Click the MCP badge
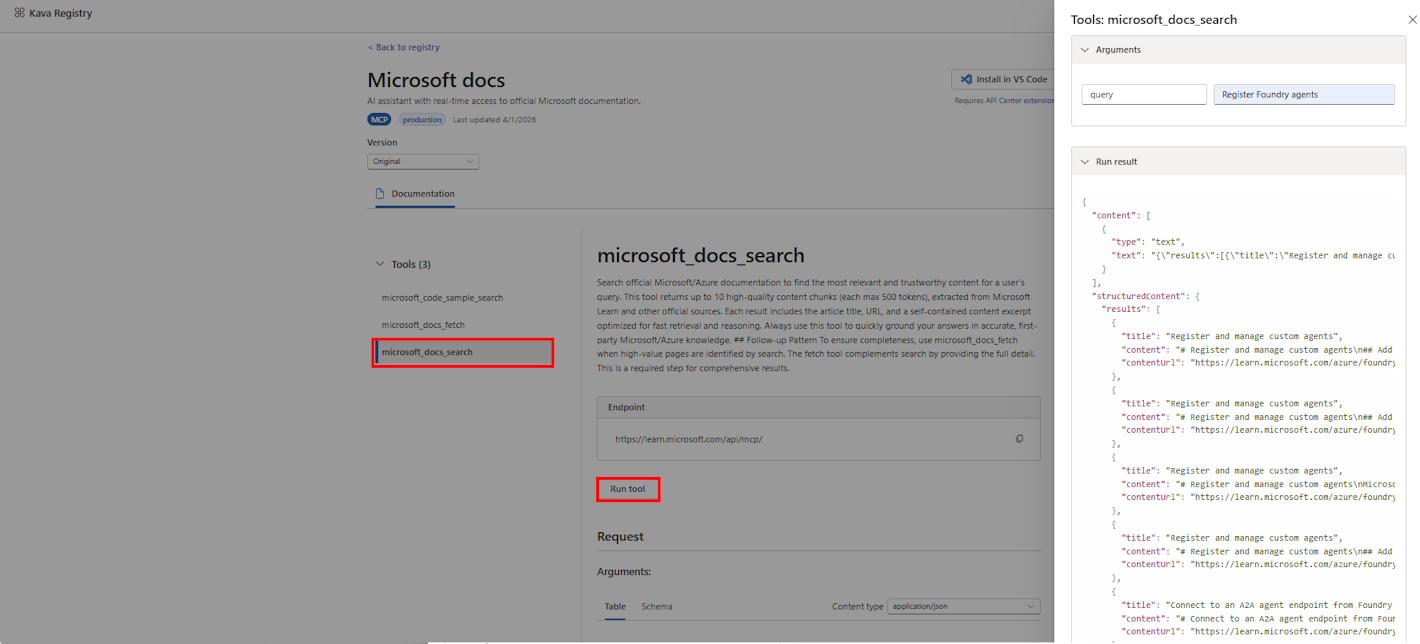This screenshot has width=1420, height=644. pyautogui.click(x=379, y=119)
